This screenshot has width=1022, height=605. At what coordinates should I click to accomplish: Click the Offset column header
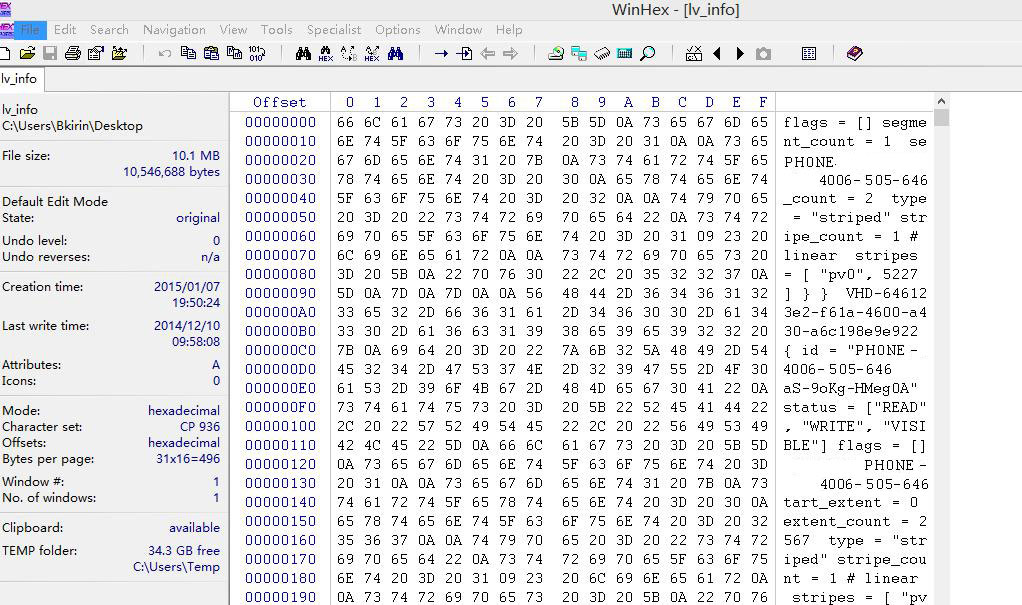click(x=280, y=102)
